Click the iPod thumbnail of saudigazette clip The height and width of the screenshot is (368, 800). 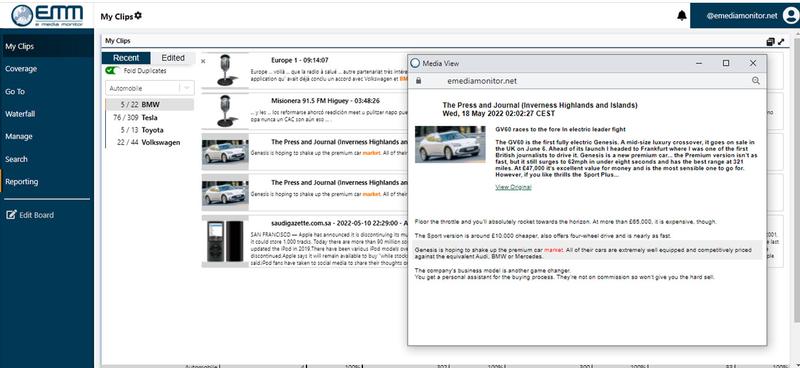225,241
